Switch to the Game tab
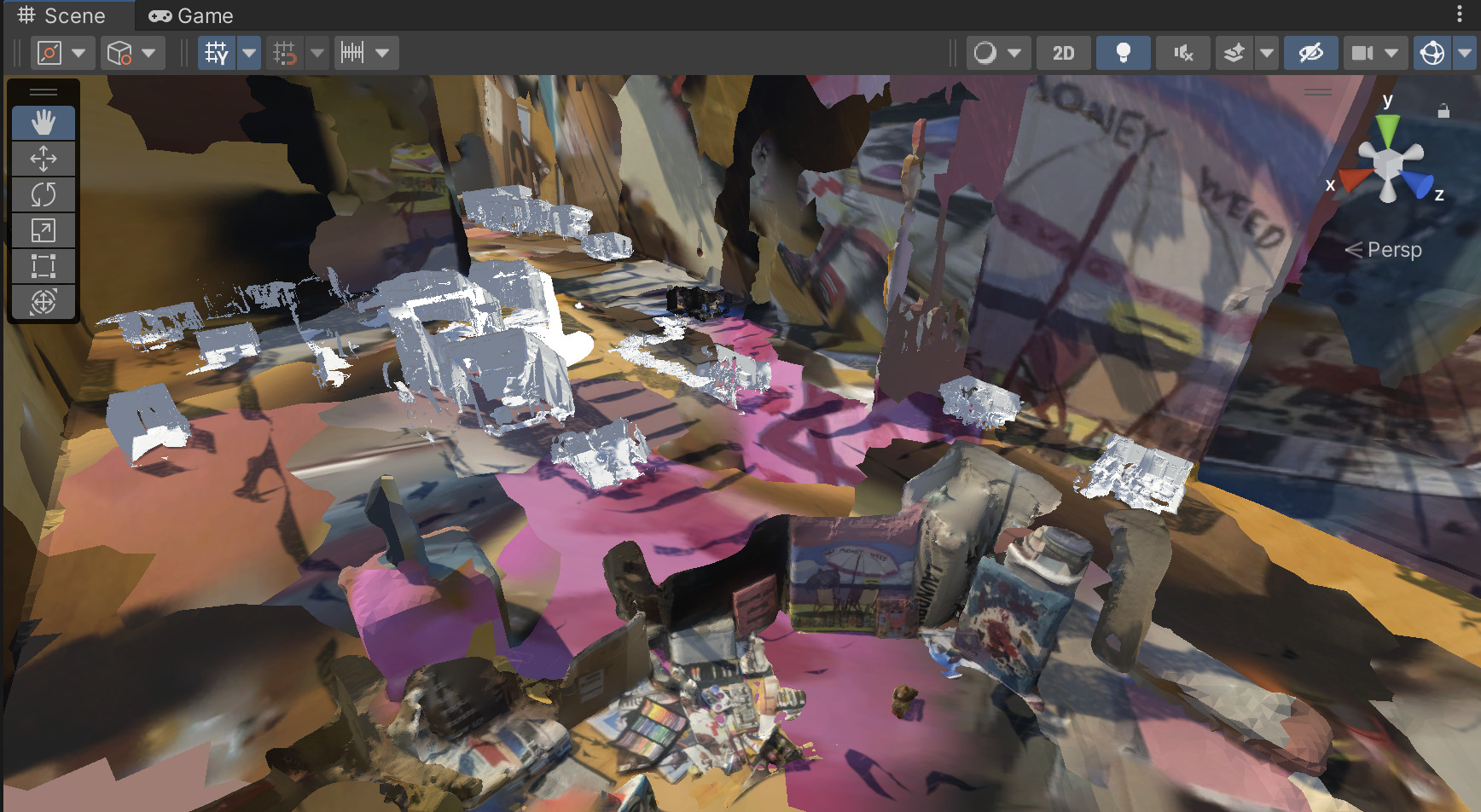 point(191,16)
